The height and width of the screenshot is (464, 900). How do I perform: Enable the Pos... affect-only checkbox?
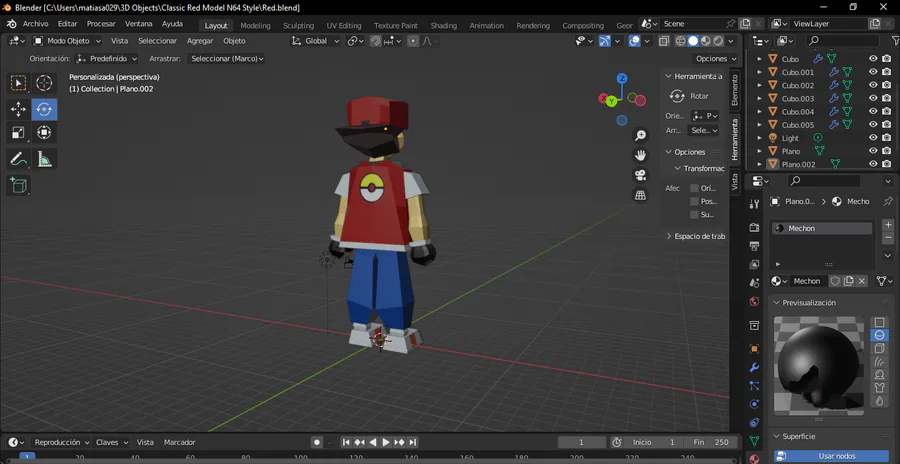point(695,201)
